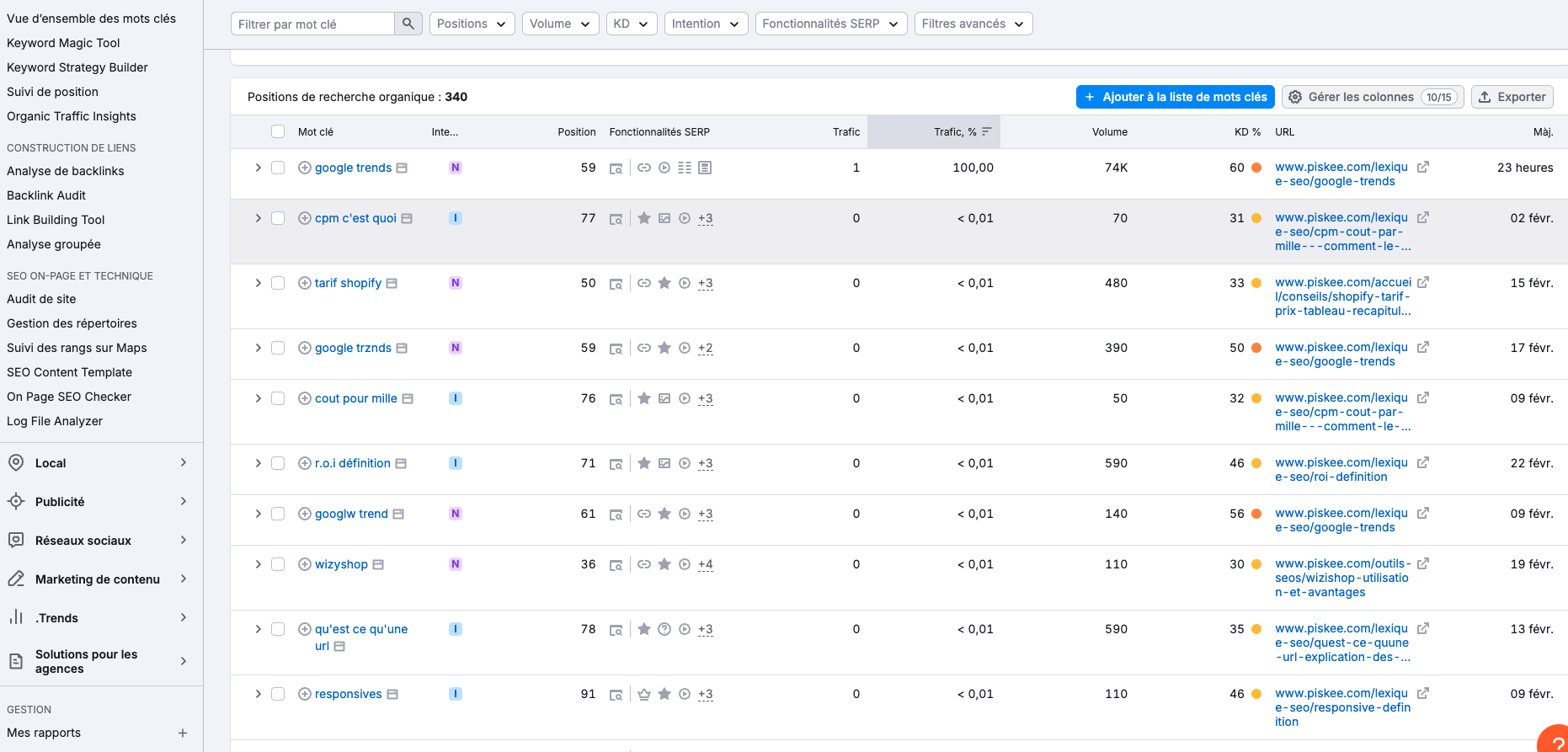Check the cpm c'est quoi row checkbox
Image resolution: width=1568 pixels, height=752 pixels.
click(x=278, y=218)
